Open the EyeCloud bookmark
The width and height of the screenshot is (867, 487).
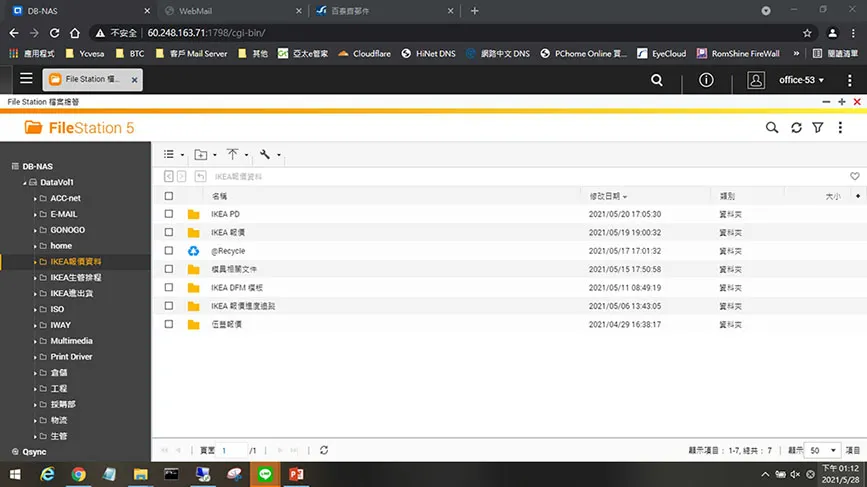661,54
